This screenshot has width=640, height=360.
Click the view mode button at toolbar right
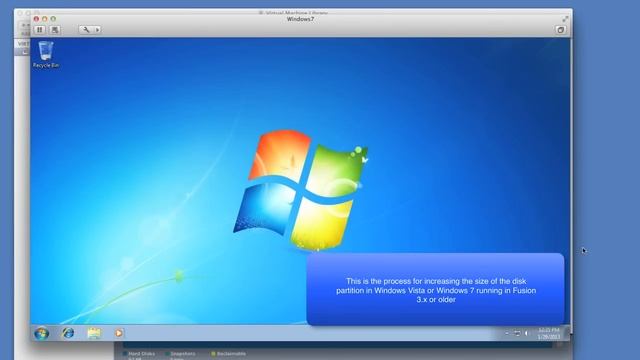click(x=560, y=30)
